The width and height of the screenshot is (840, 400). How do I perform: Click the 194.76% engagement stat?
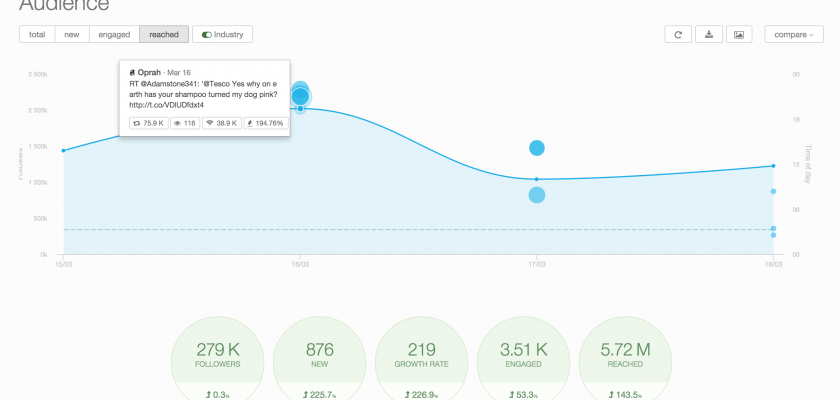tap(264, 123)
